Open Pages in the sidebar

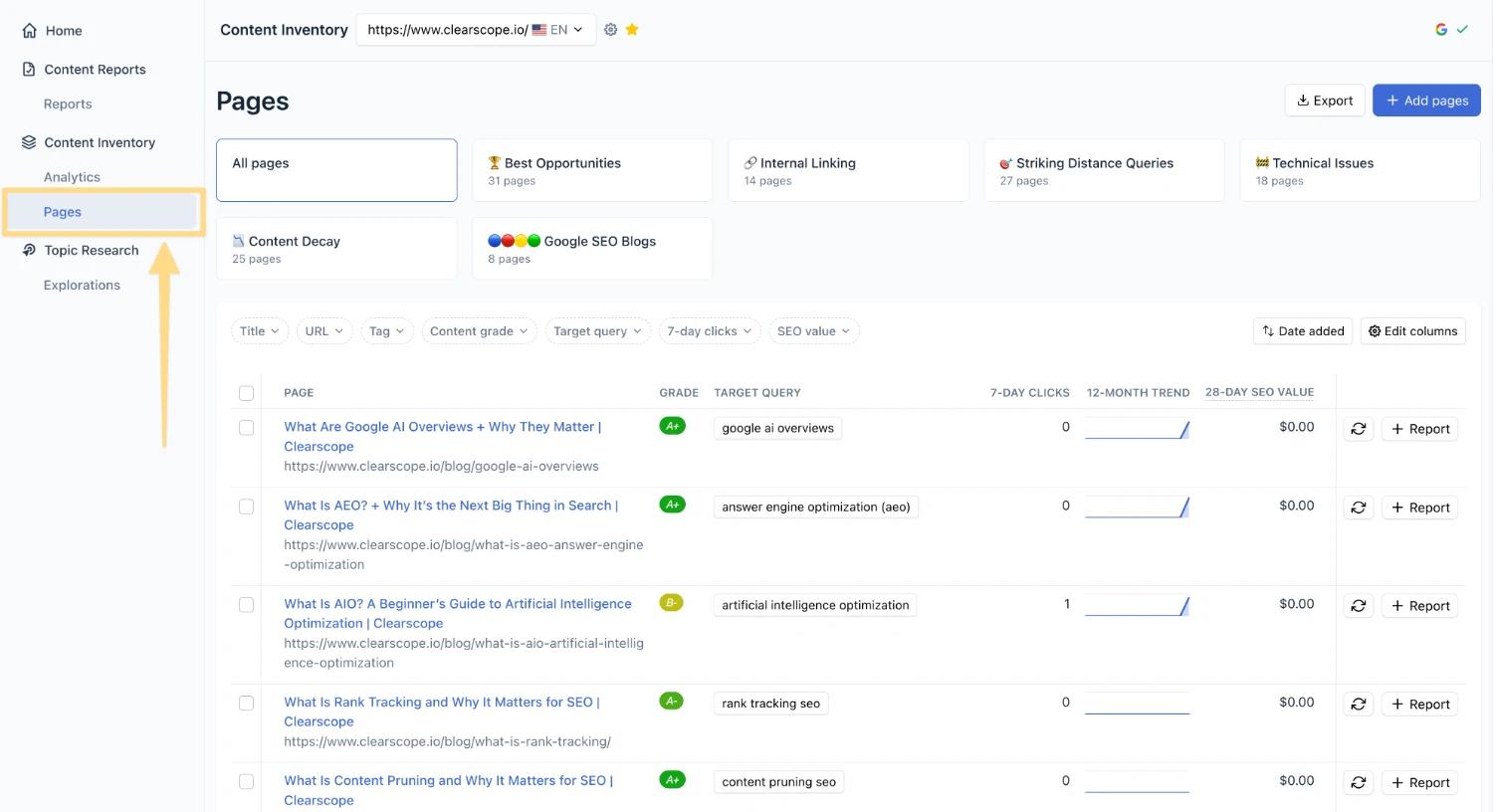point(103,212)
